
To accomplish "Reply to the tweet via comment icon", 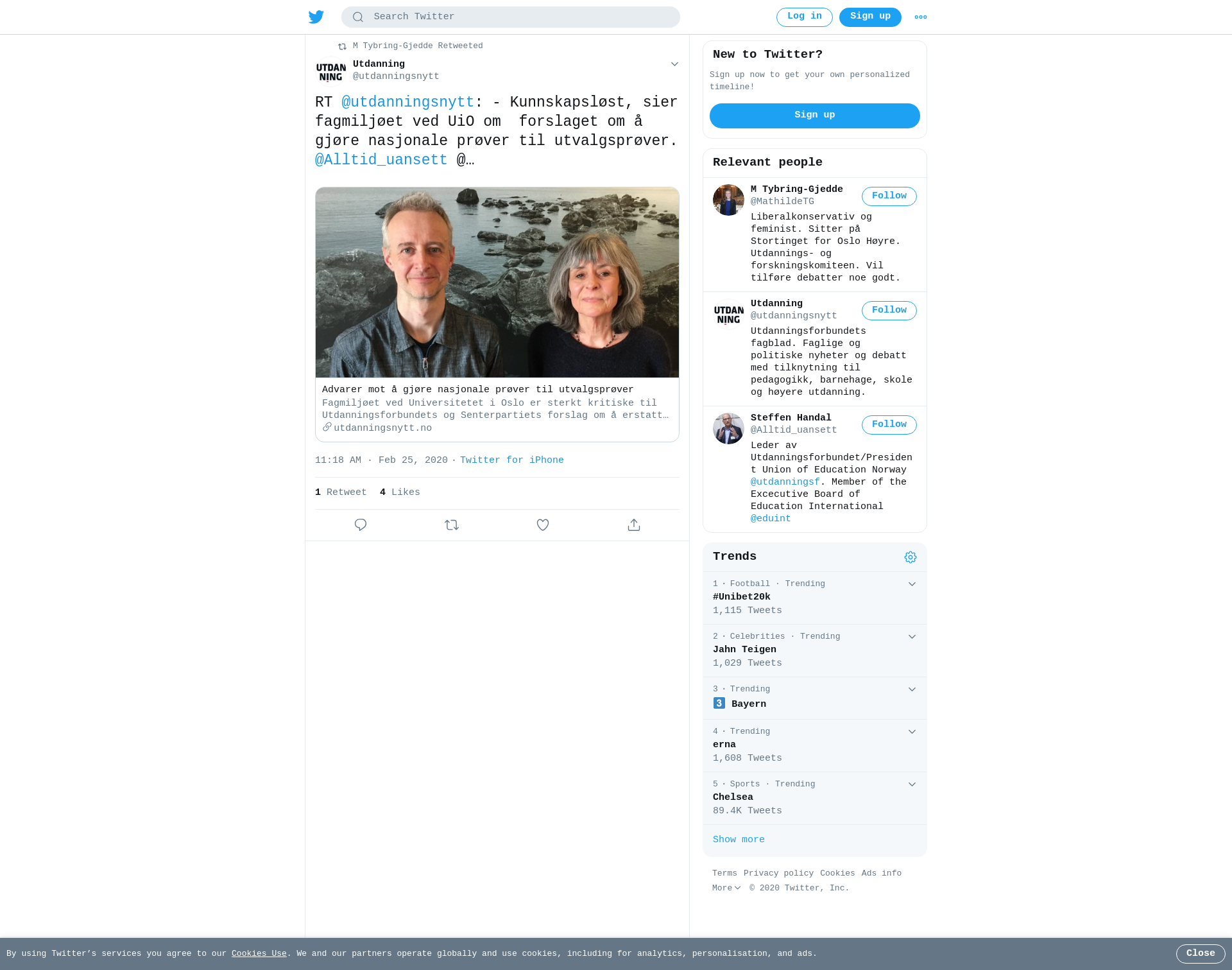I will [x=361, y=525].
